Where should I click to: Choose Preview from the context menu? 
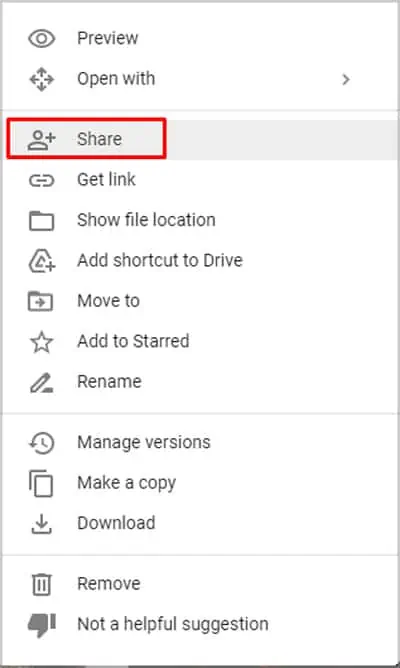[x=200, y=39]
